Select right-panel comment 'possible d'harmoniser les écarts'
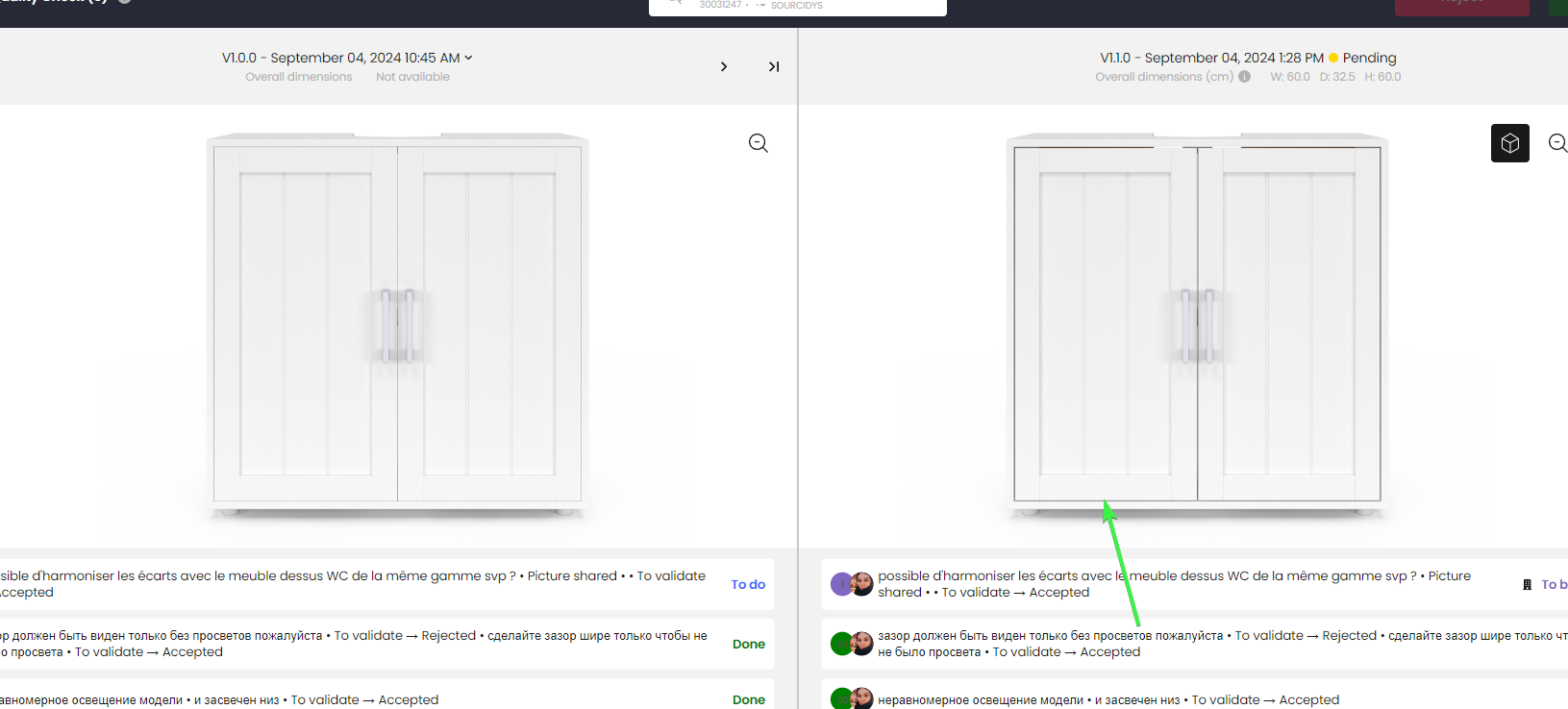 [x=1194, y=584]
